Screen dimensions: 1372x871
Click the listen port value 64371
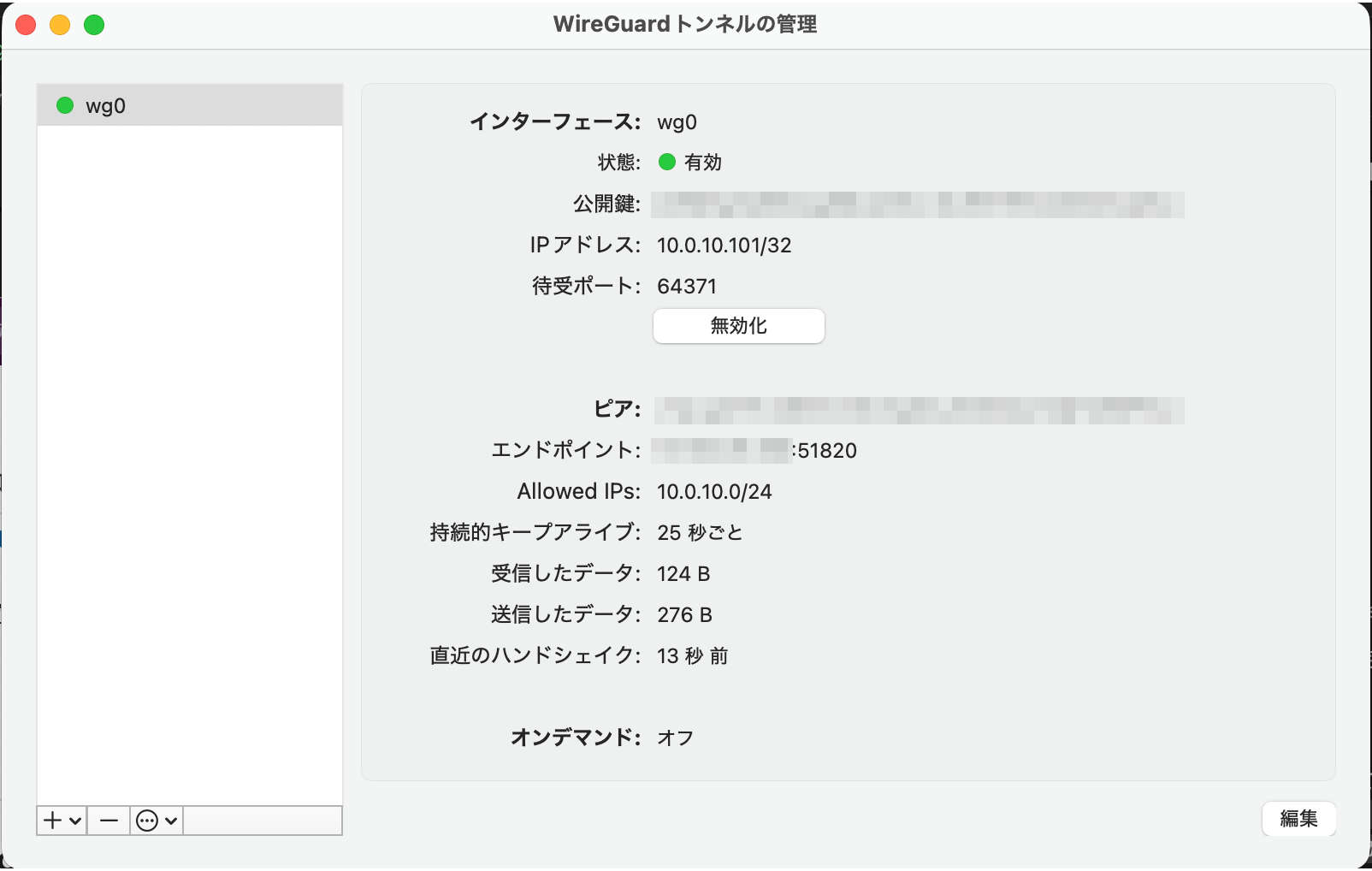coord(687,286)
